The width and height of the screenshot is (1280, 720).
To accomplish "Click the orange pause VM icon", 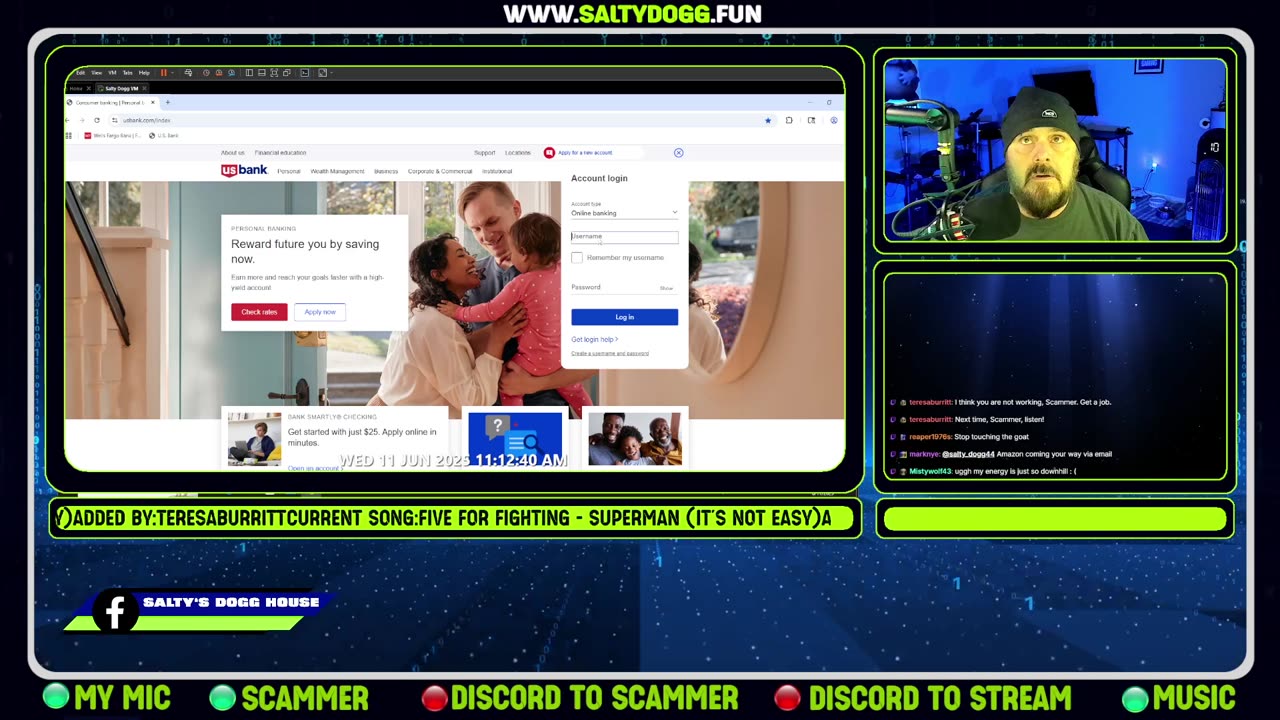I will (163, 73).
